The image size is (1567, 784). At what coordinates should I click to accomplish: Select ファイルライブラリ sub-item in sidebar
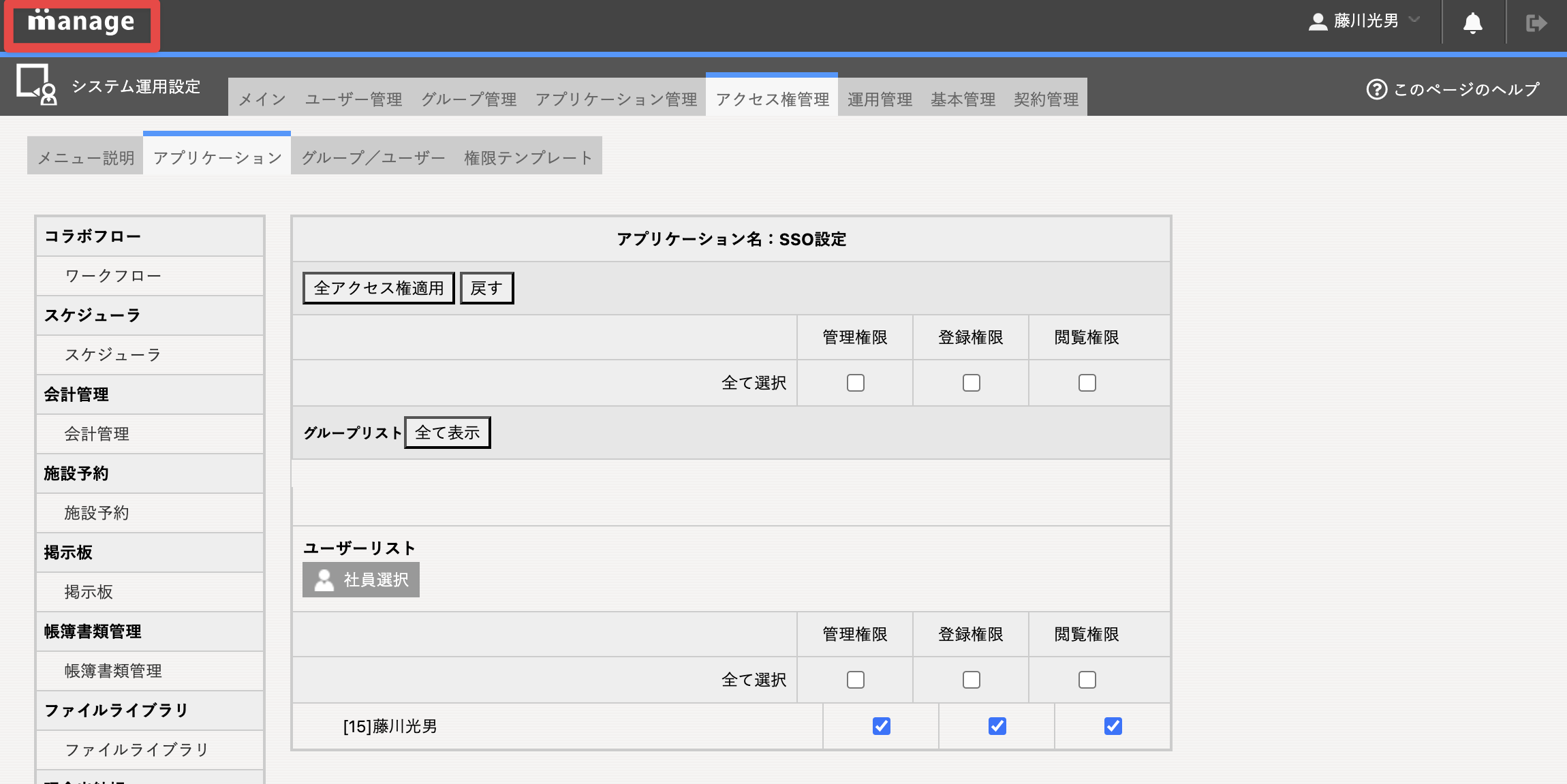[x=150, y=750]
